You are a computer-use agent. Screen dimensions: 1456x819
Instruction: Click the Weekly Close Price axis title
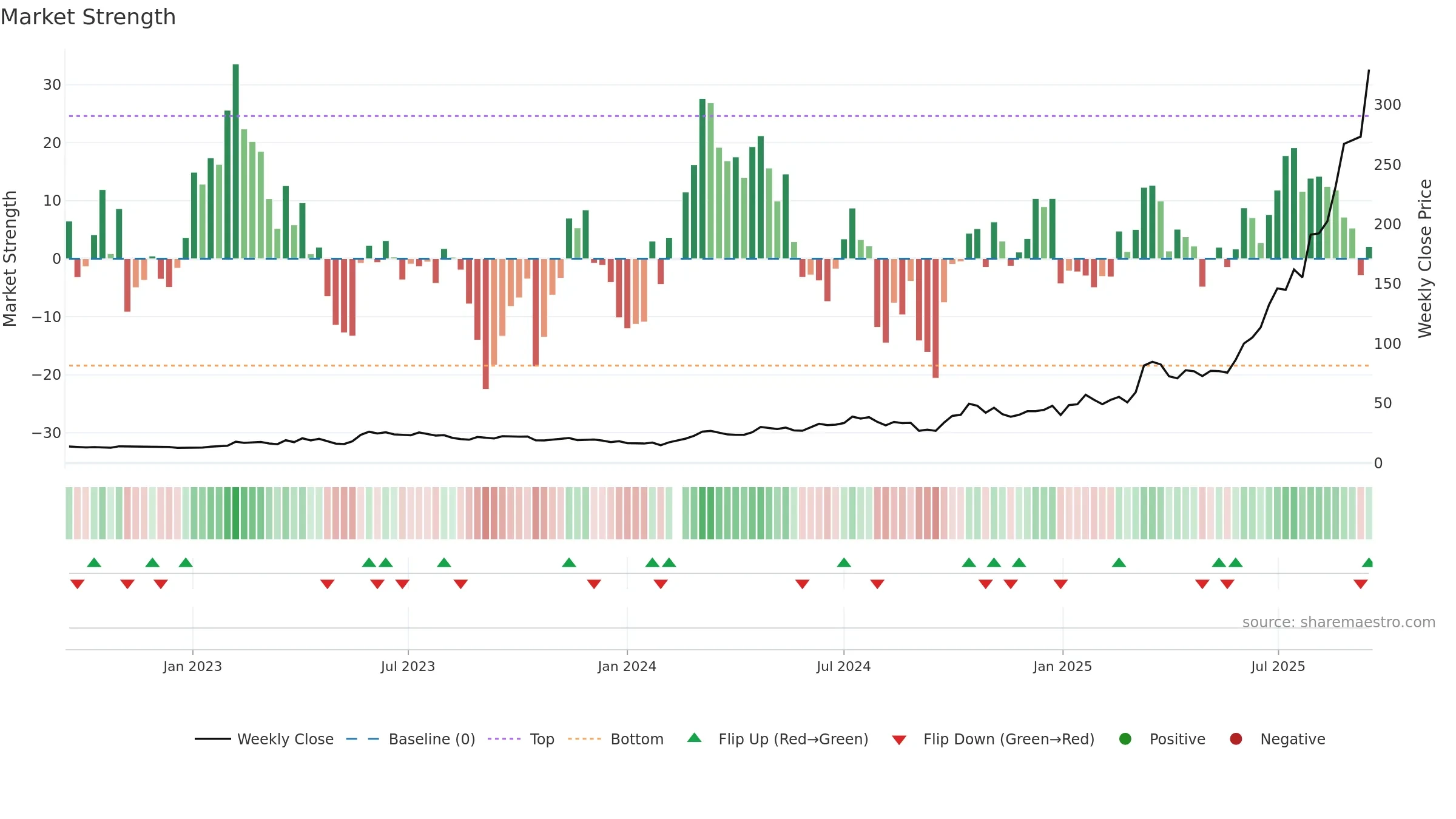(1425, 258)
